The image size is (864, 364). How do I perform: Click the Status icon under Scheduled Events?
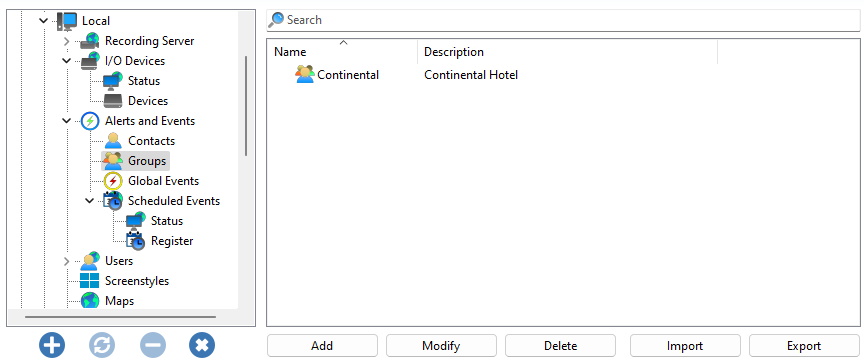tap(136, 221)
